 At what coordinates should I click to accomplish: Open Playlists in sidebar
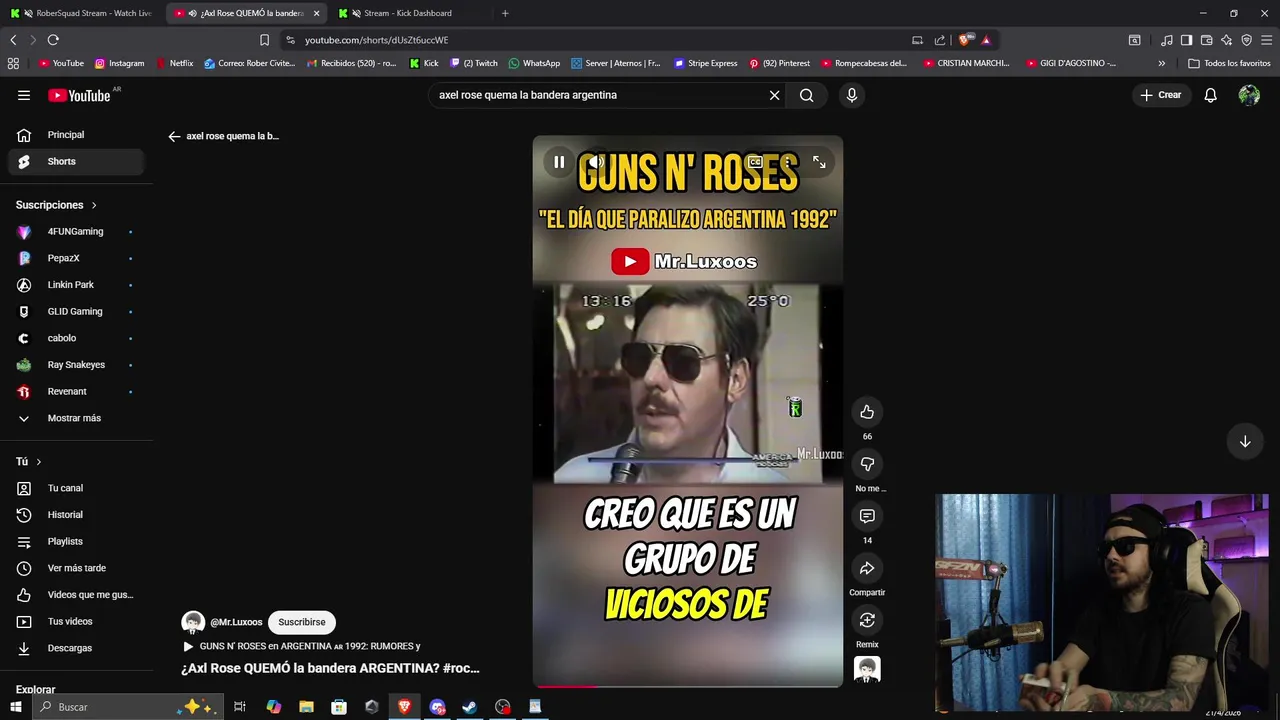pos(77,541)
